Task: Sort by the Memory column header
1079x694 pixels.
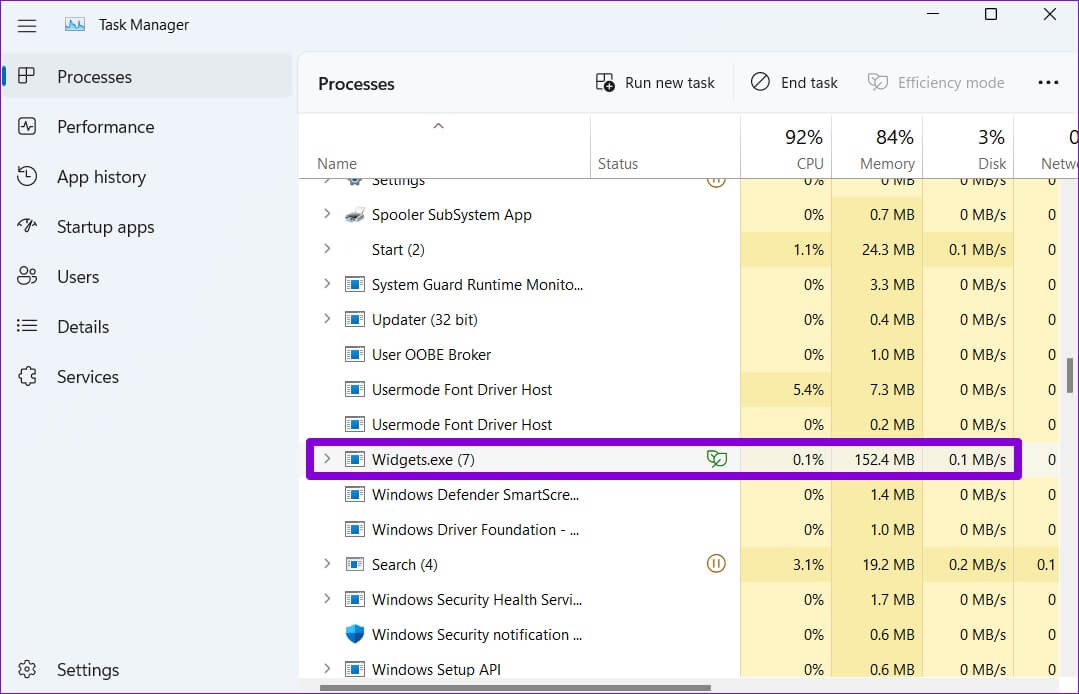Action: click(x=877, y=147)
